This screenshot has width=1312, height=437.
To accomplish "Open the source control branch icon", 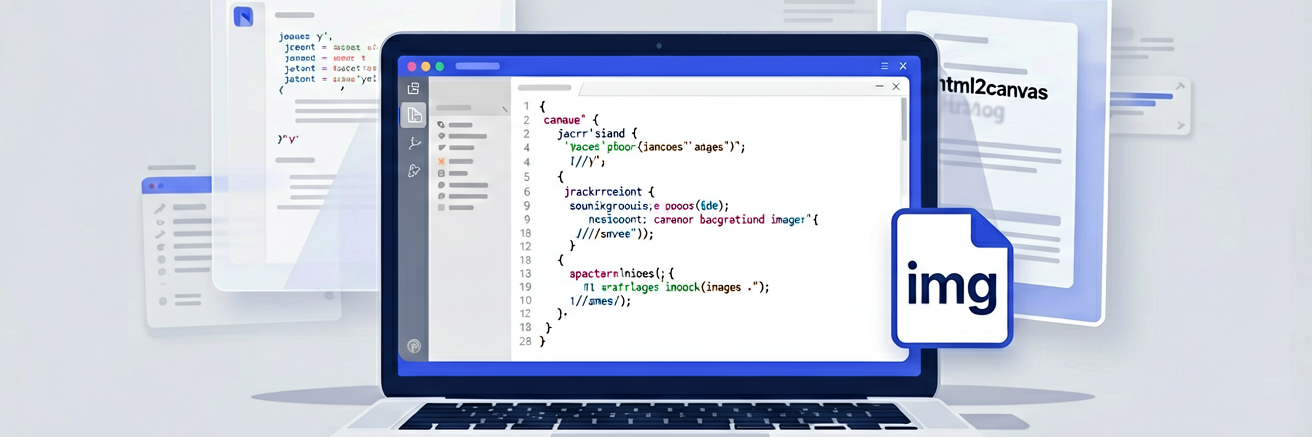I will (413, 143).
